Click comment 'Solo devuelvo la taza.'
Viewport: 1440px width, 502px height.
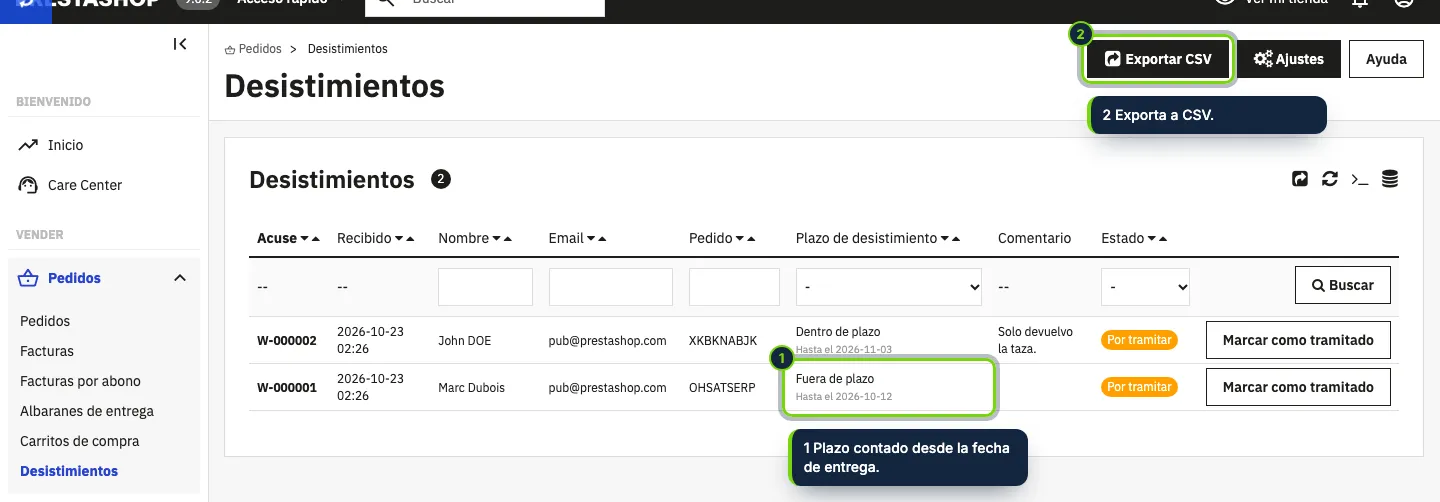point(1035,340)
